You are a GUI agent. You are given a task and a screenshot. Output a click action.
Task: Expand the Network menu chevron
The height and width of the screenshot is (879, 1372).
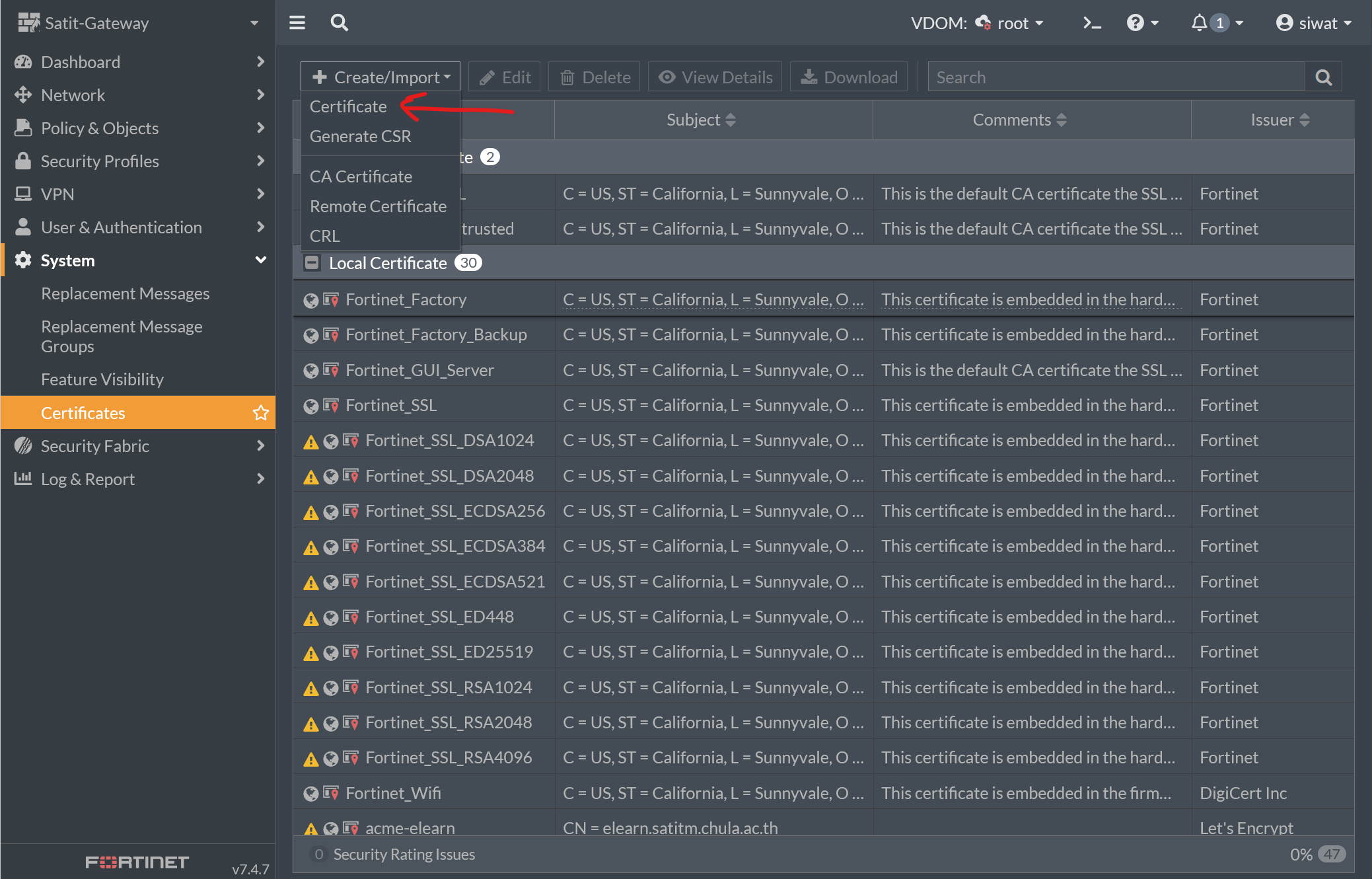pyautogui.click(x=260, y=95)
